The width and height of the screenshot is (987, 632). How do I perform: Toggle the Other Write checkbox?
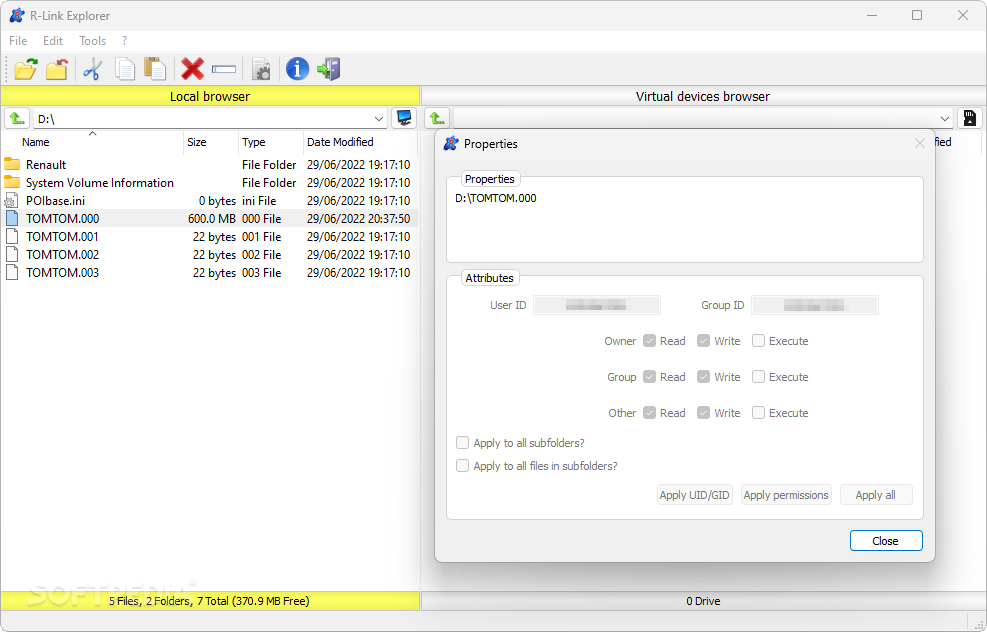[703, 413]
